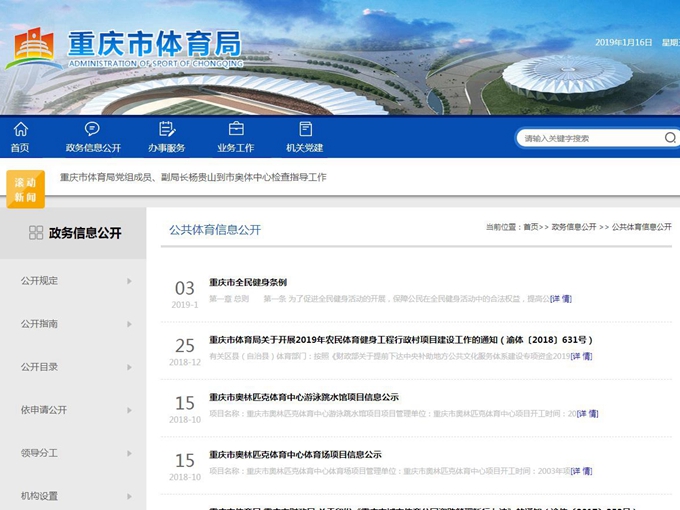This screenshot has width=680, height=510.
Task: Open the 机关党建 navigation menu
Action: (304, 148)
